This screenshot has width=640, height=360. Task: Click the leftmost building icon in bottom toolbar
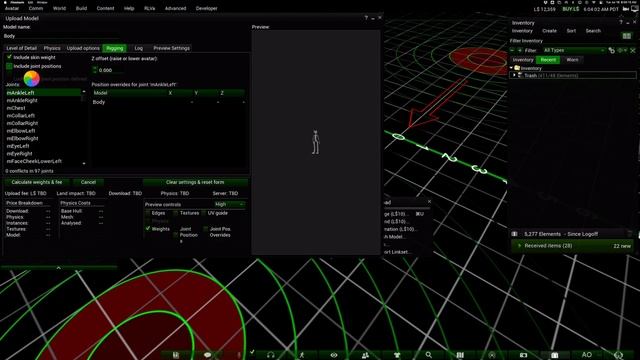tap(176, 355)
